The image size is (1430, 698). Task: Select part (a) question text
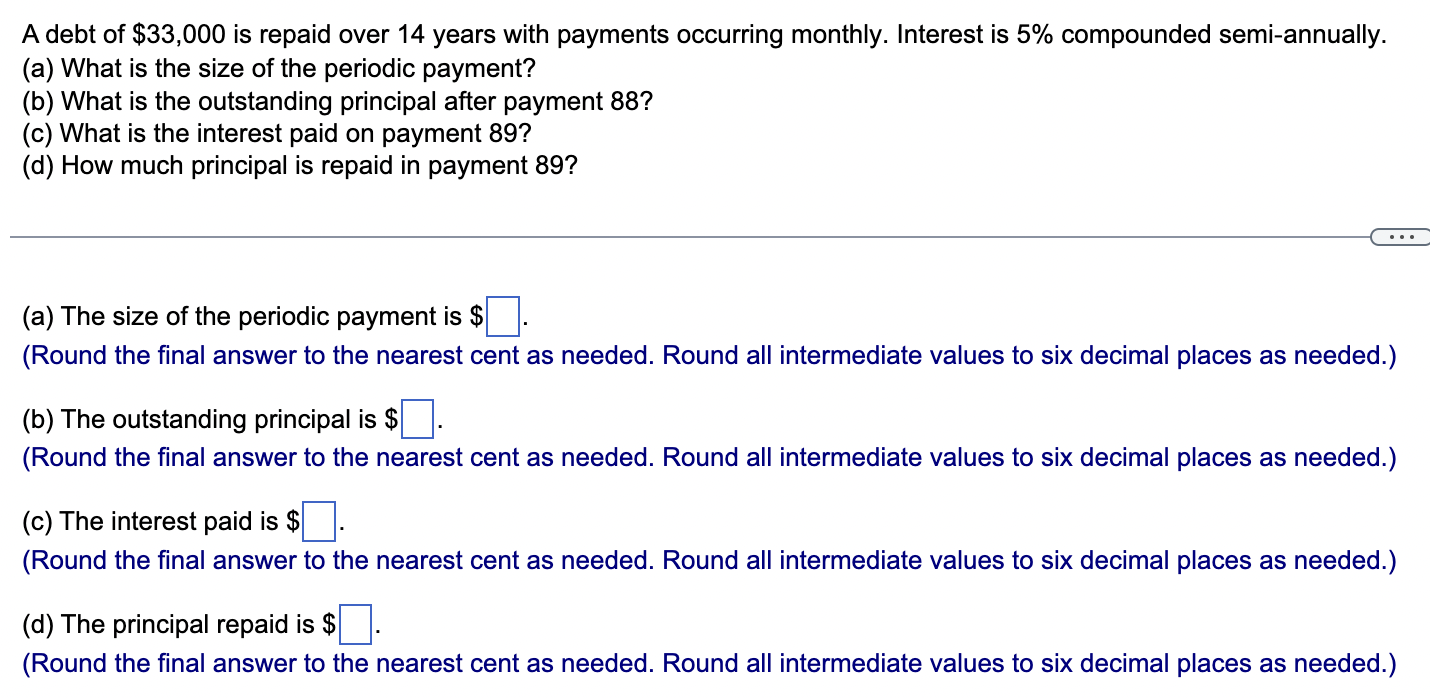coord(278,68)
